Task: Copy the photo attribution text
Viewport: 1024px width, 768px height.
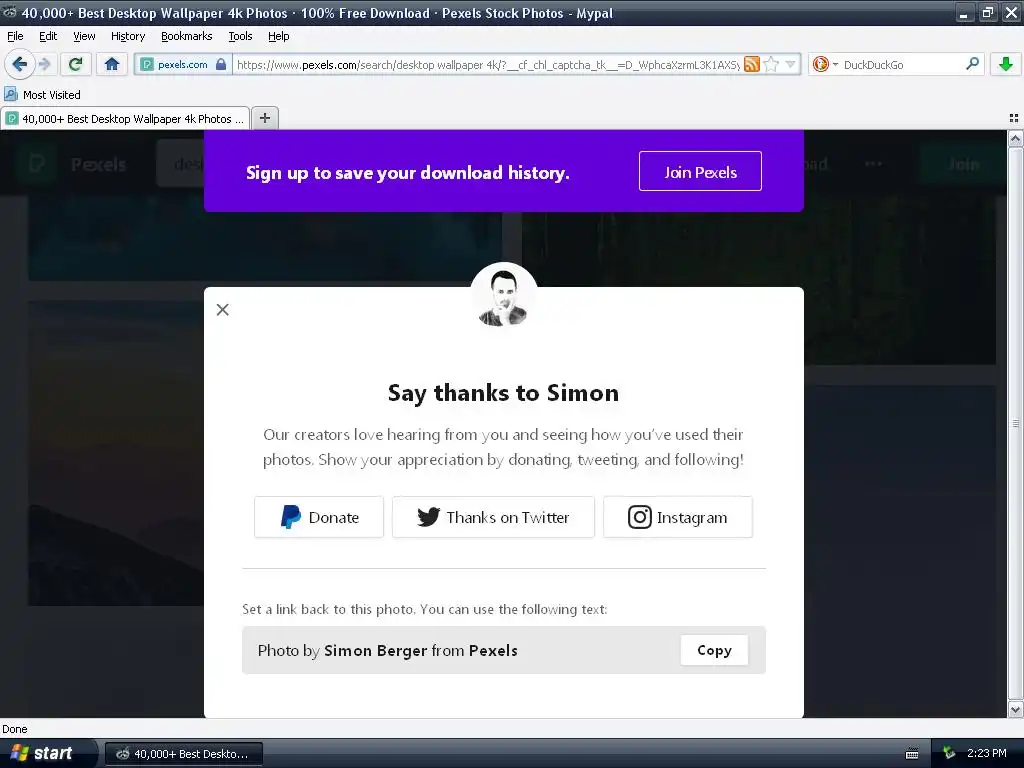Action: 714,650
